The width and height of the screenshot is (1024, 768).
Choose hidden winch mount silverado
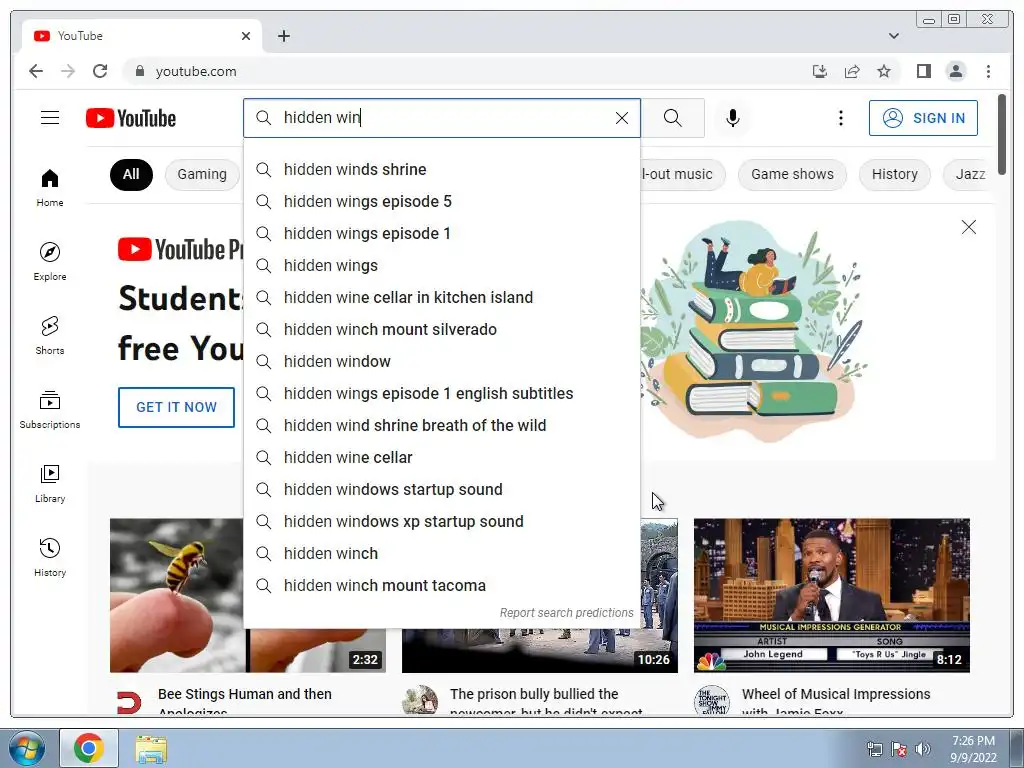pyautogui.click(x=442, y=329)
